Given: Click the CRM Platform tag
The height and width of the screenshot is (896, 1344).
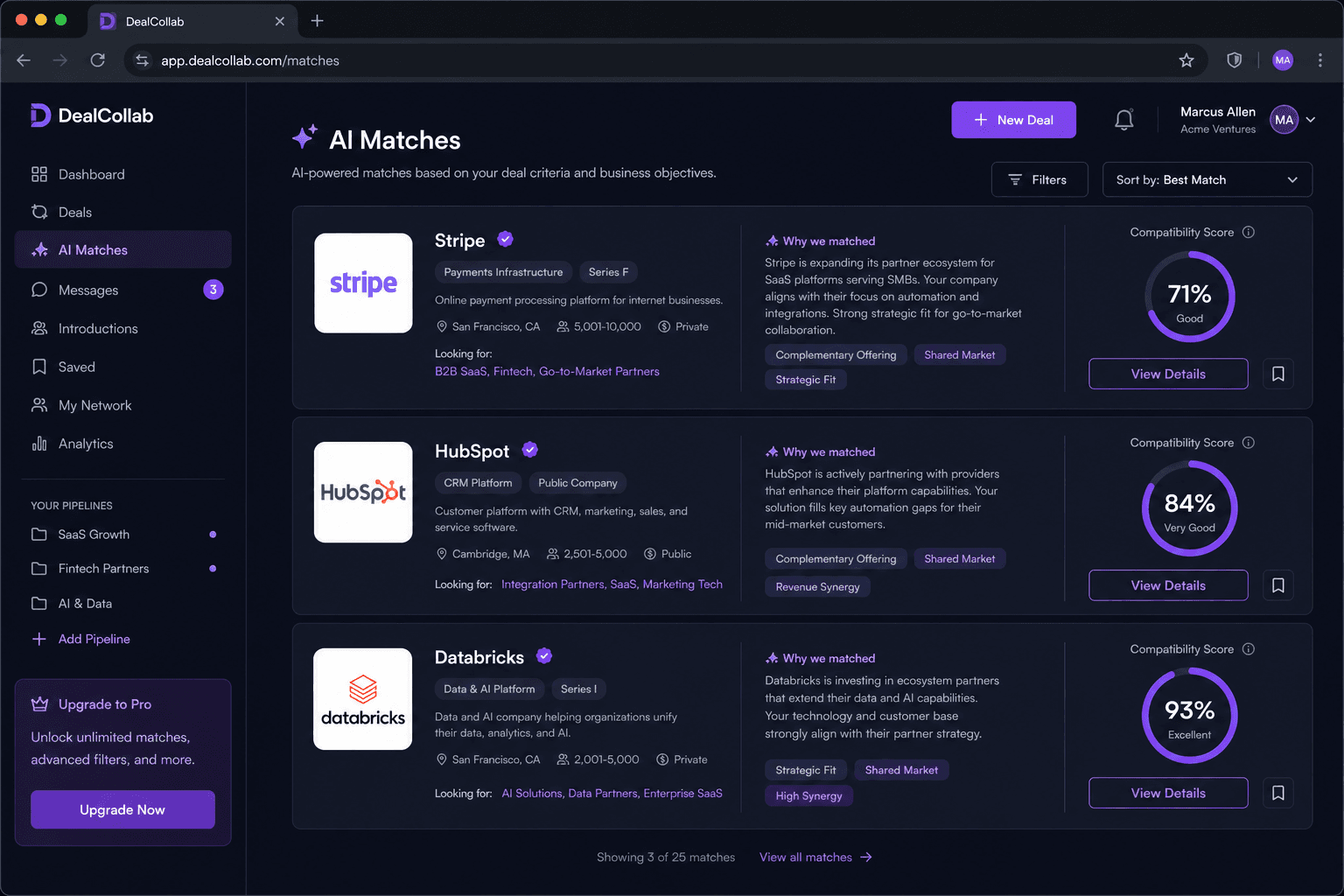Looking at the screenshot, I should (x=478, y=483).
